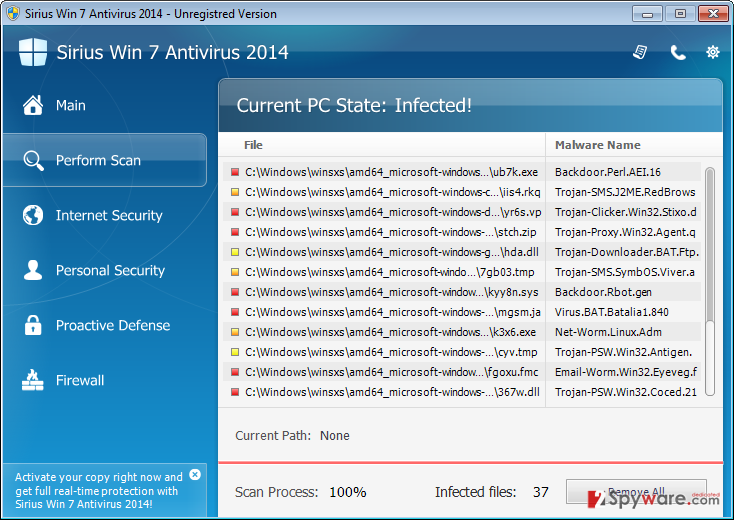Image resolution: width=734 pixels, height=520 pixels.
Task: Select the mgsm.ja file path row
Action: click(x=393, y=312)
